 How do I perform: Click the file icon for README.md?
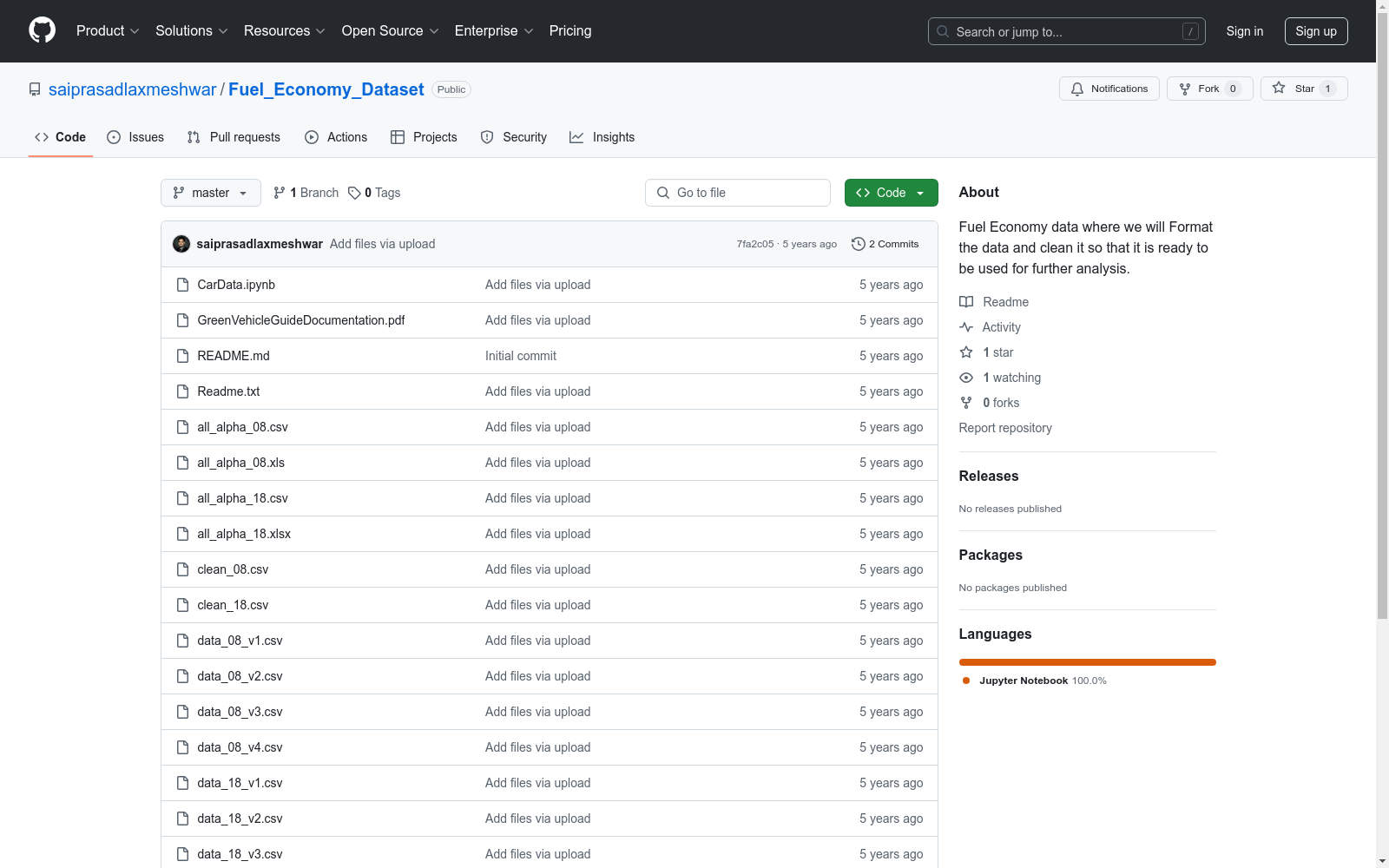coord(182,356)
